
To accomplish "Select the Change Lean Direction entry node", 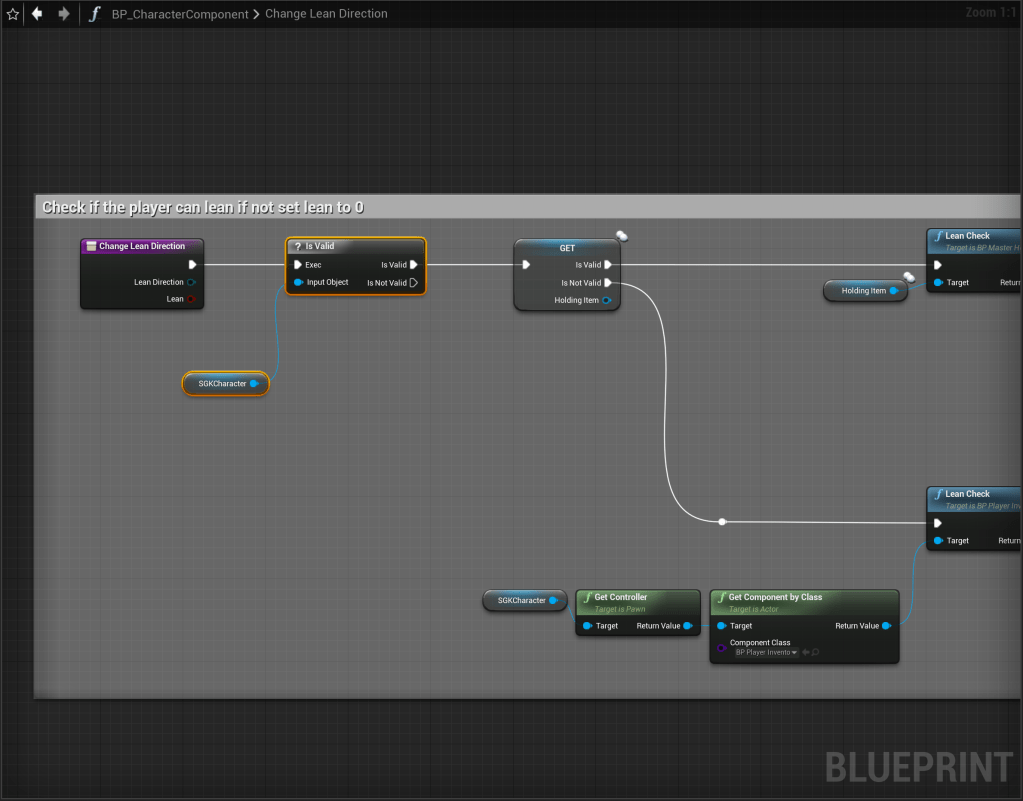I will (x=142, y=246).
